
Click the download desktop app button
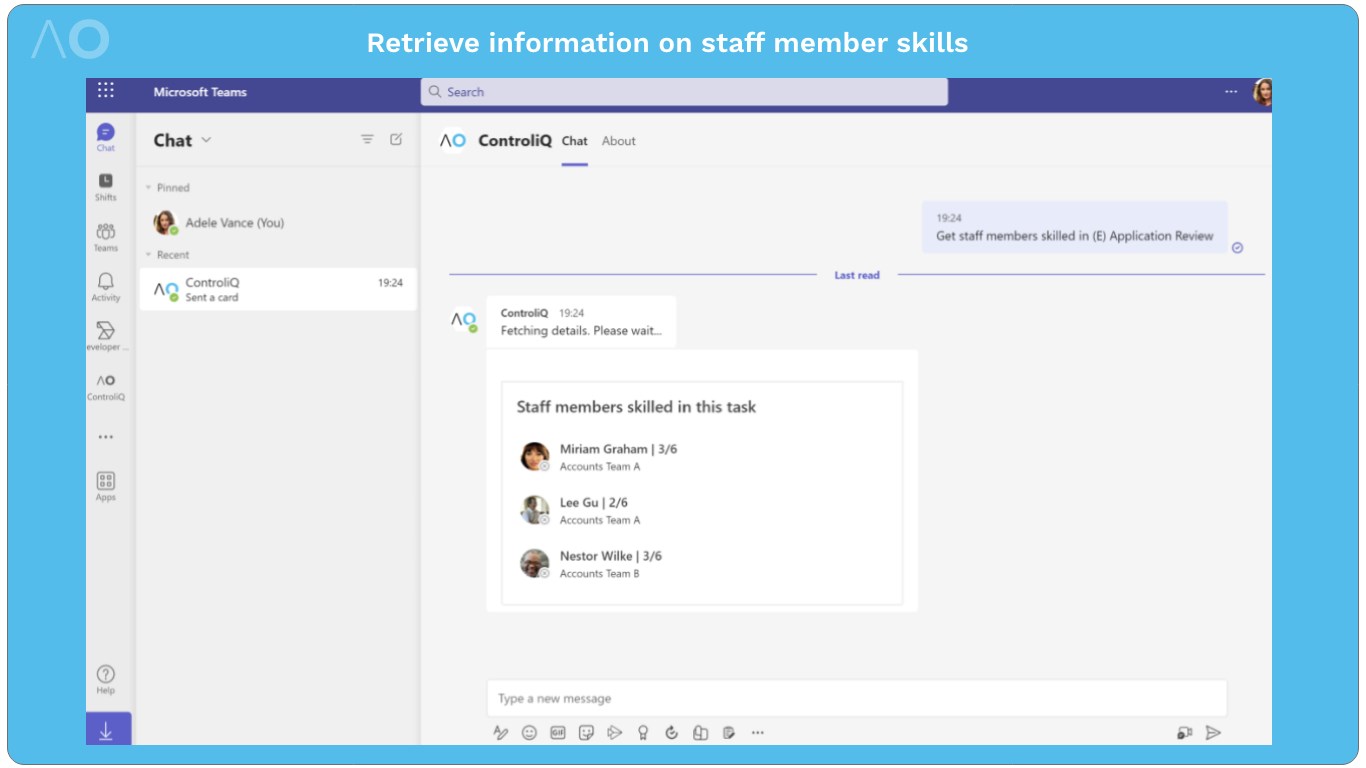[x=108, y=730]
